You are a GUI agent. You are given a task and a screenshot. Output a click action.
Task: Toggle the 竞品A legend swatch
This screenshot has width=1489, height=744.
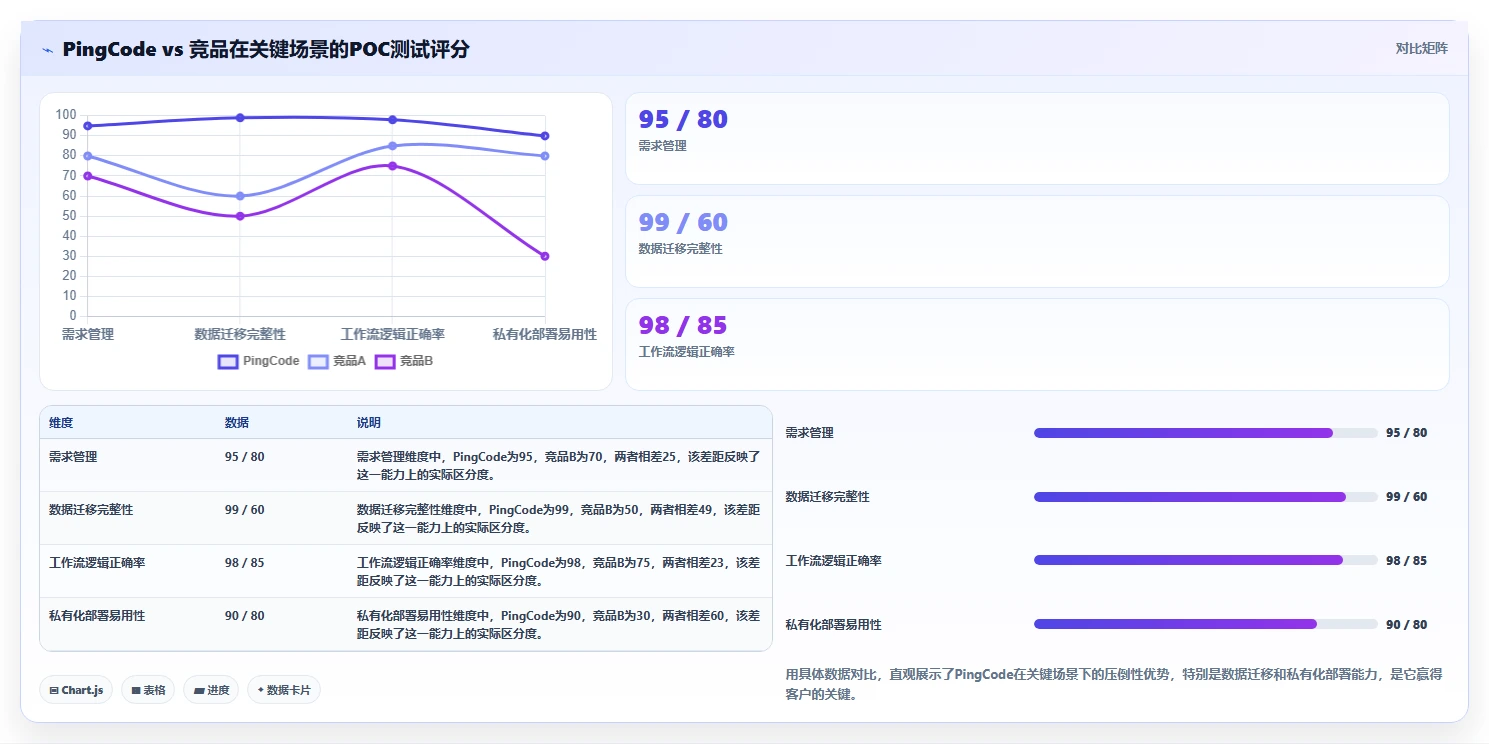(318, 361)
